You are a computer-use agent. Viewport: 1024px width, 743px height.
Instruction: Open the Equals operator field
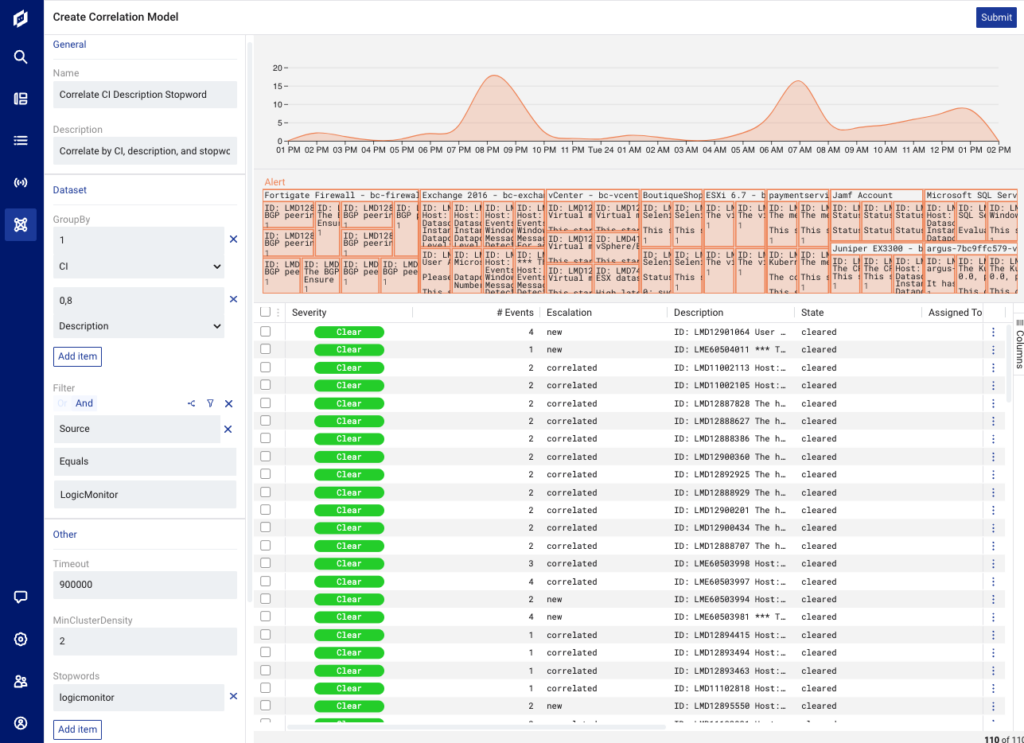pos(145,462)
